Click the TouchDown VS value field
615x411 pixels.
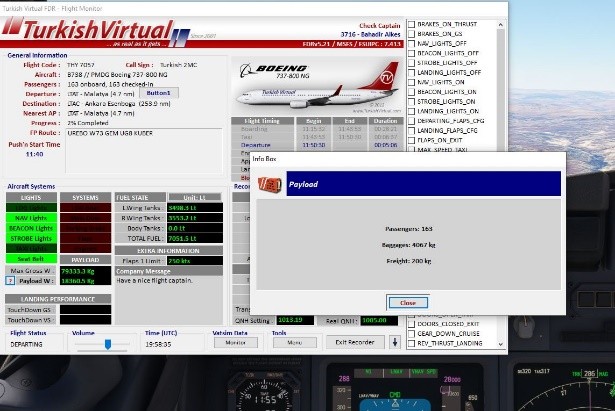(x=86, y=320)
